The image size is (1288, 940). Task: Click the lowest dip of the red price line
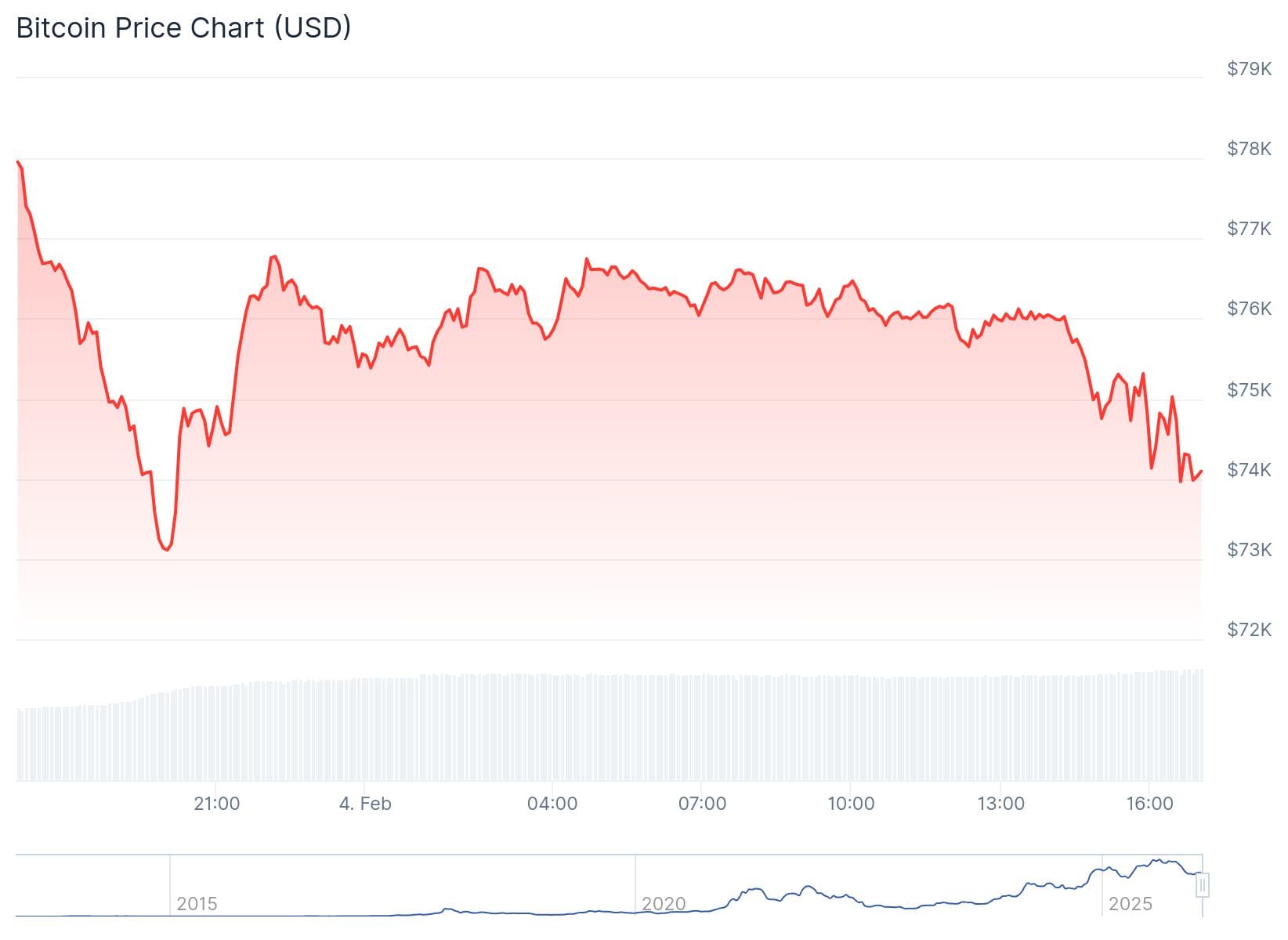[167, 550]
